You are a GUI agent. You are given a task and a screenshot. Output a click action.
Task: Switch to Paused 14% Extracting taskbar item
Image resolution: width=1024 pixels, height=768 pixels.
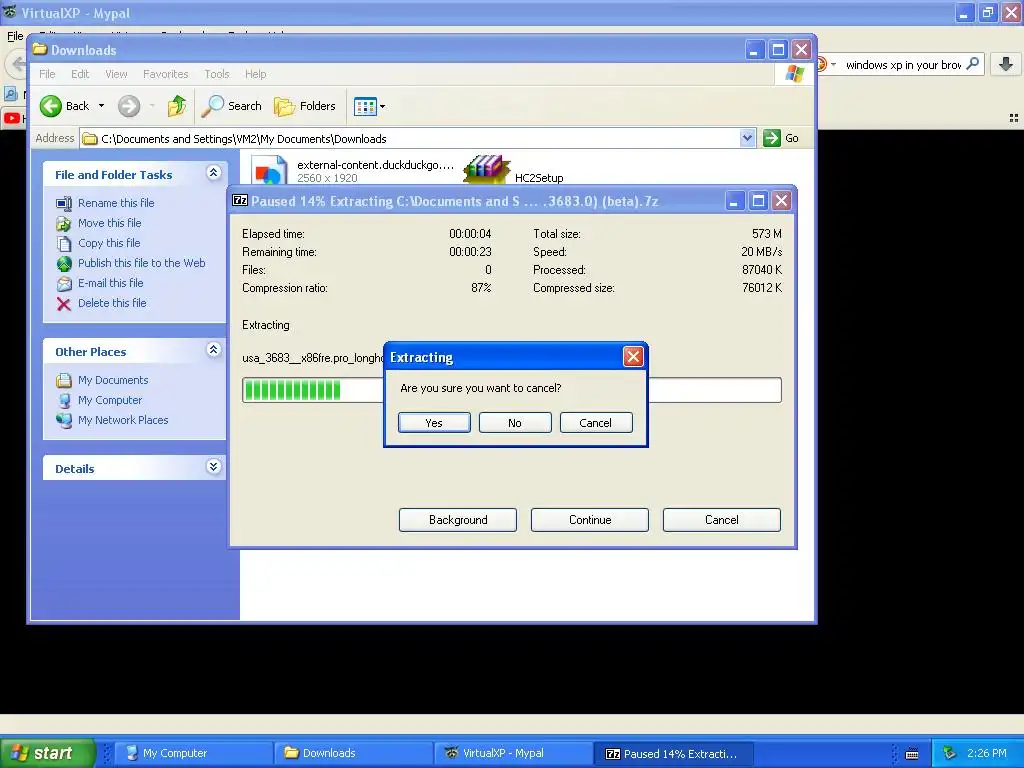pos(673,753)
